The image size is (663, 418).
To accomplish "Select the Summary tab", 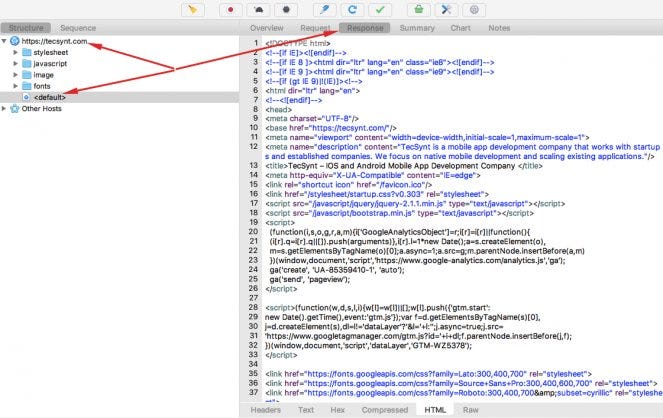I will pyautogui.click(x=417, y=28).
